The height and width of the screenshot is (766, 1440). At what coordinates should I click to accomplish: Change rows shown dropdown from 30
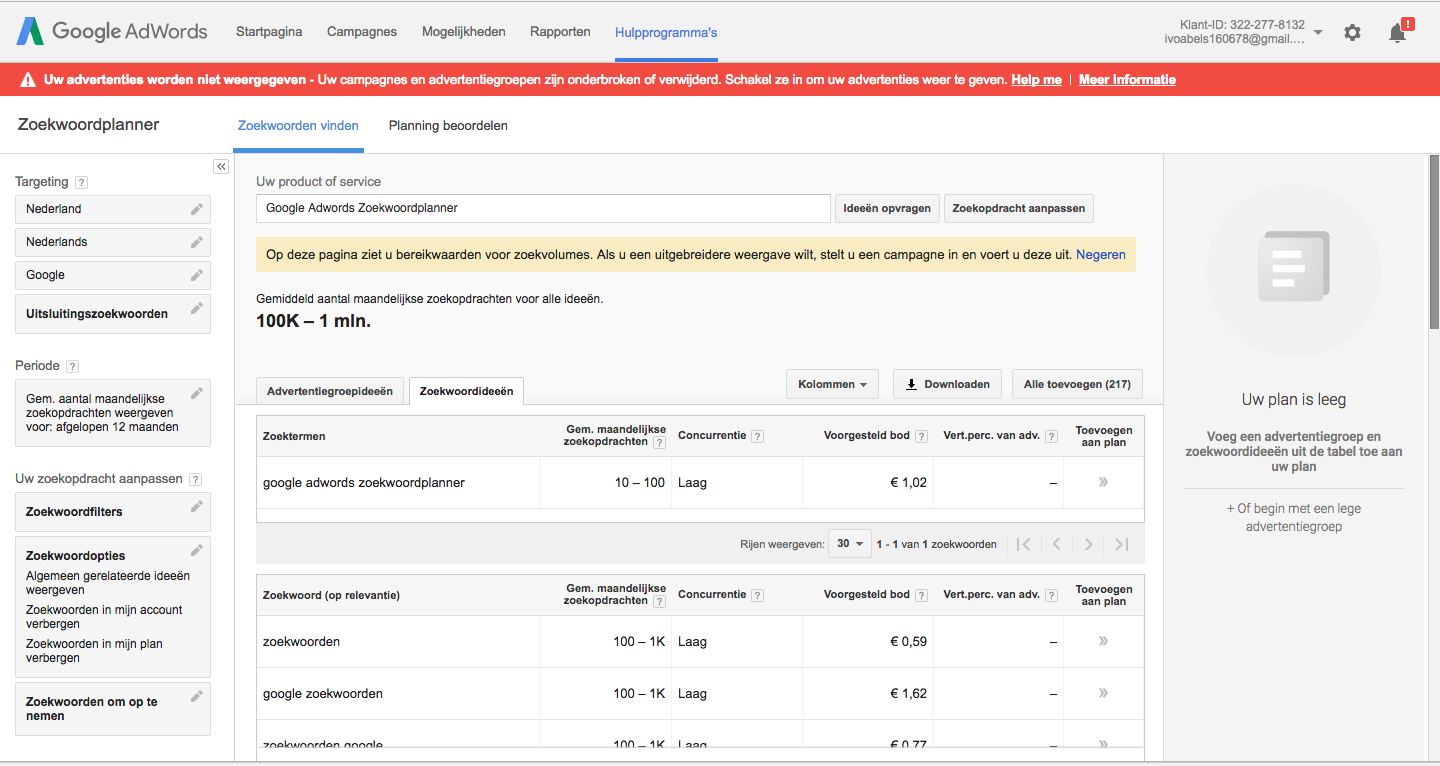point(850,544)
